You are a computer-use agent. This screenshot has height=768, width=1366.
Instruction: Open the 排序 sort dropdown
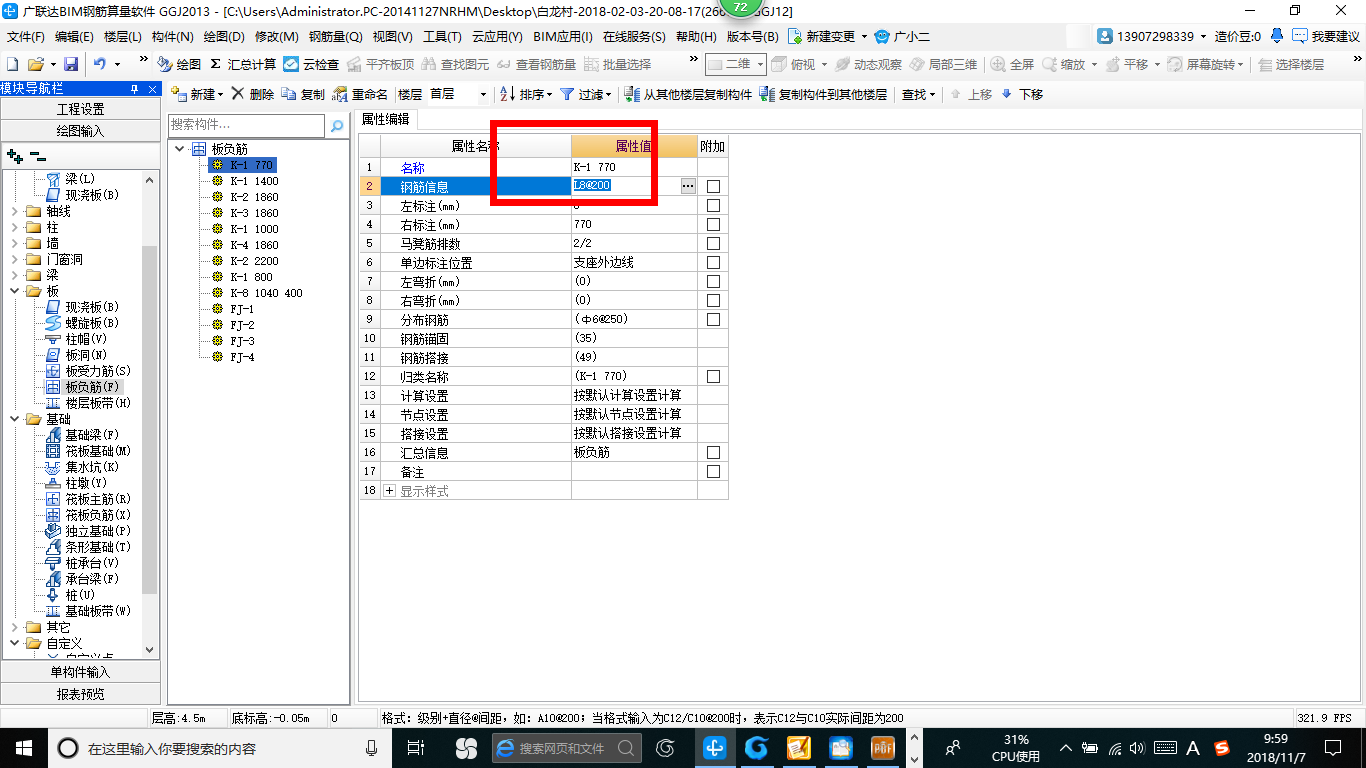[x=526, y=94]
